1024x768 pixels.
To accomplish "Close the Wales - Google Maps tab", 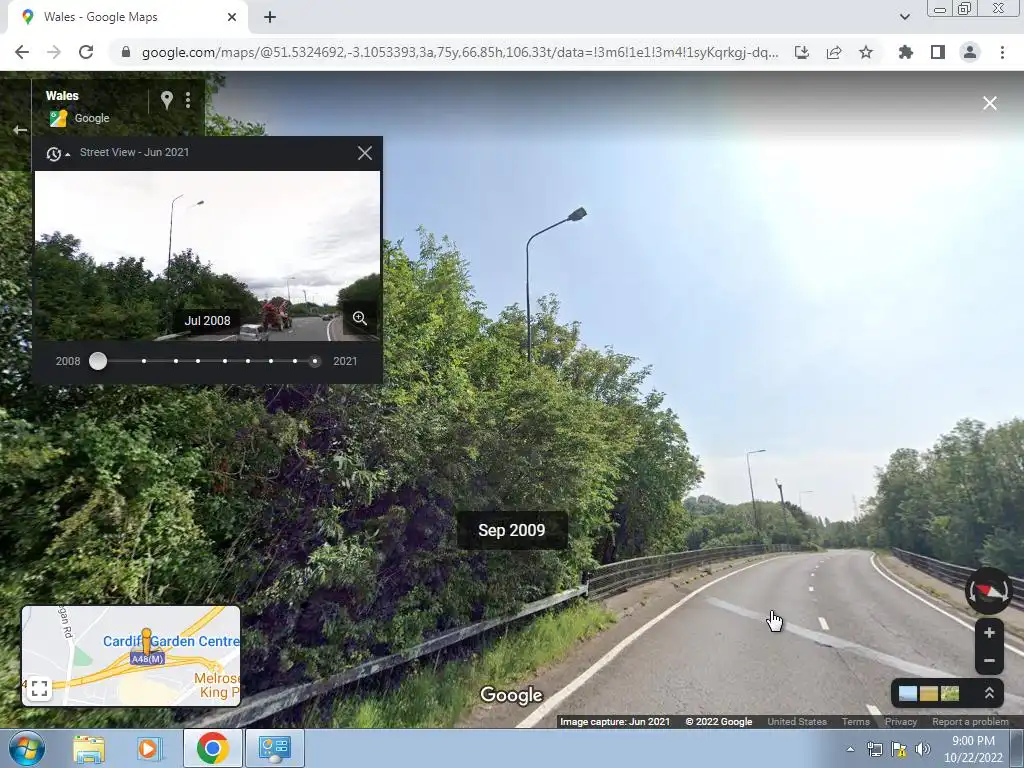I will pos(231,17).
